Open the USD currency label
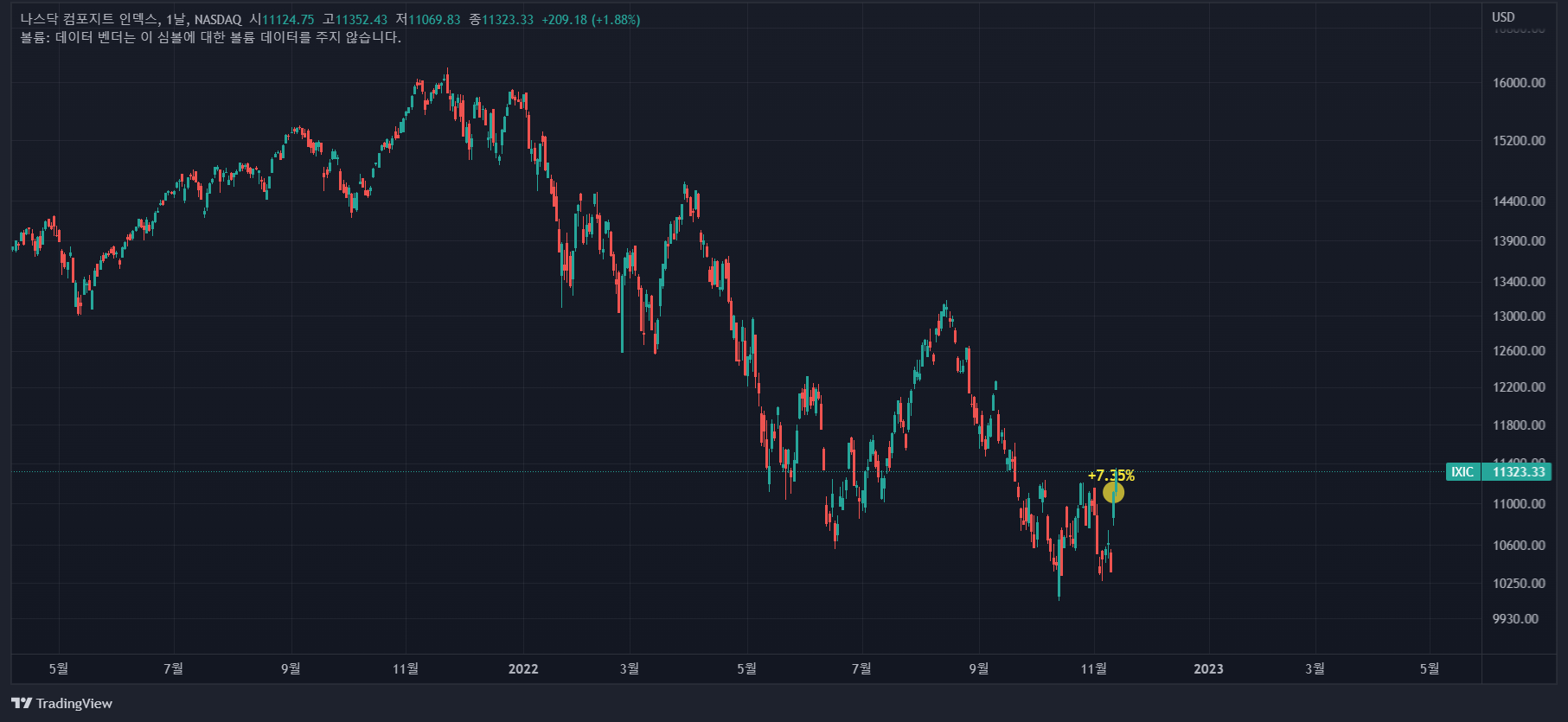This screenshot has height=722, width=1568. (1503, 16)
